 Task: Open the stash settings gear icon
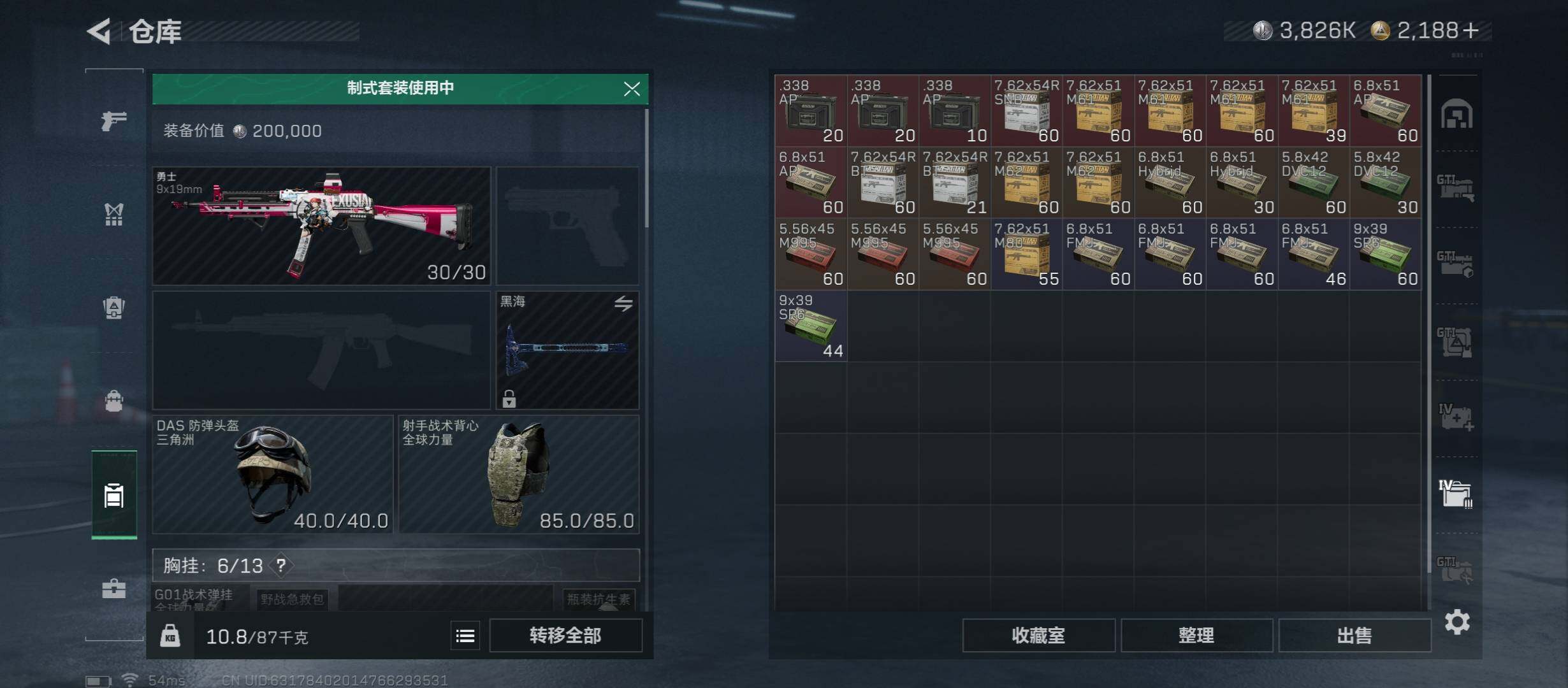[x=1457, y=622]
